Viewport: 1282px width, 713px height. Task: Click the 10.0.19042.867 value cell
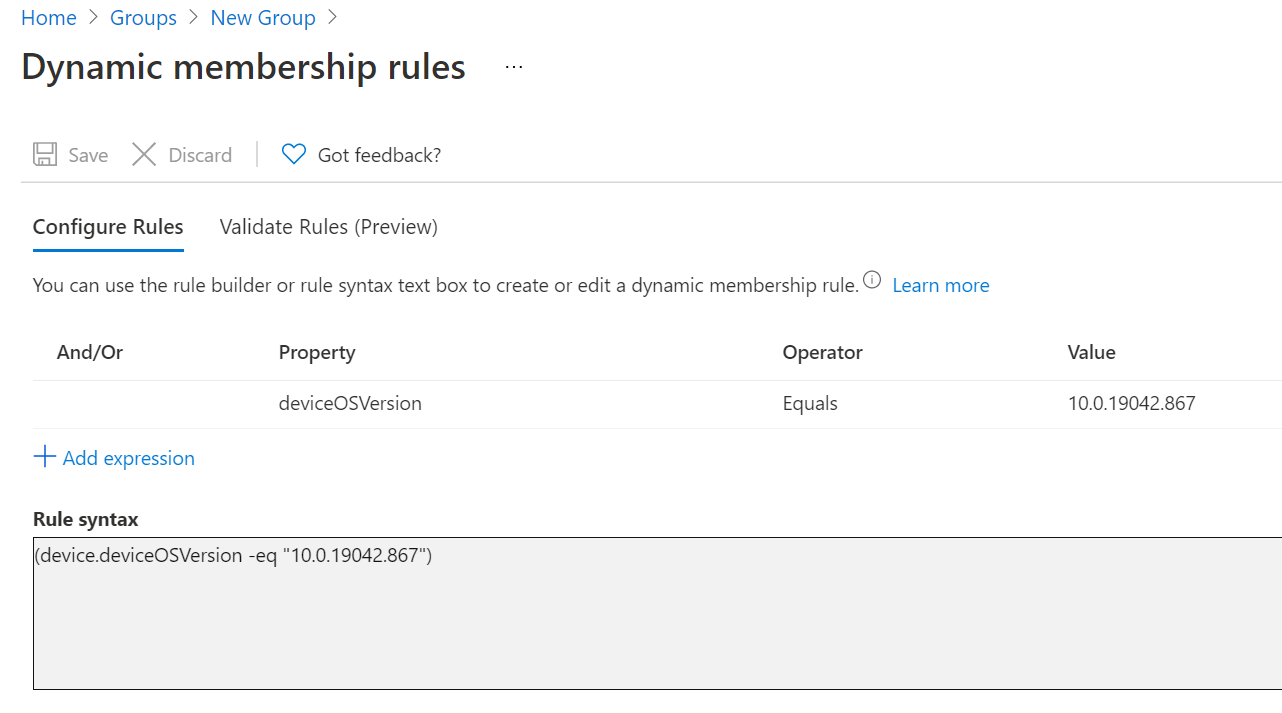[x=1131, y=404]
